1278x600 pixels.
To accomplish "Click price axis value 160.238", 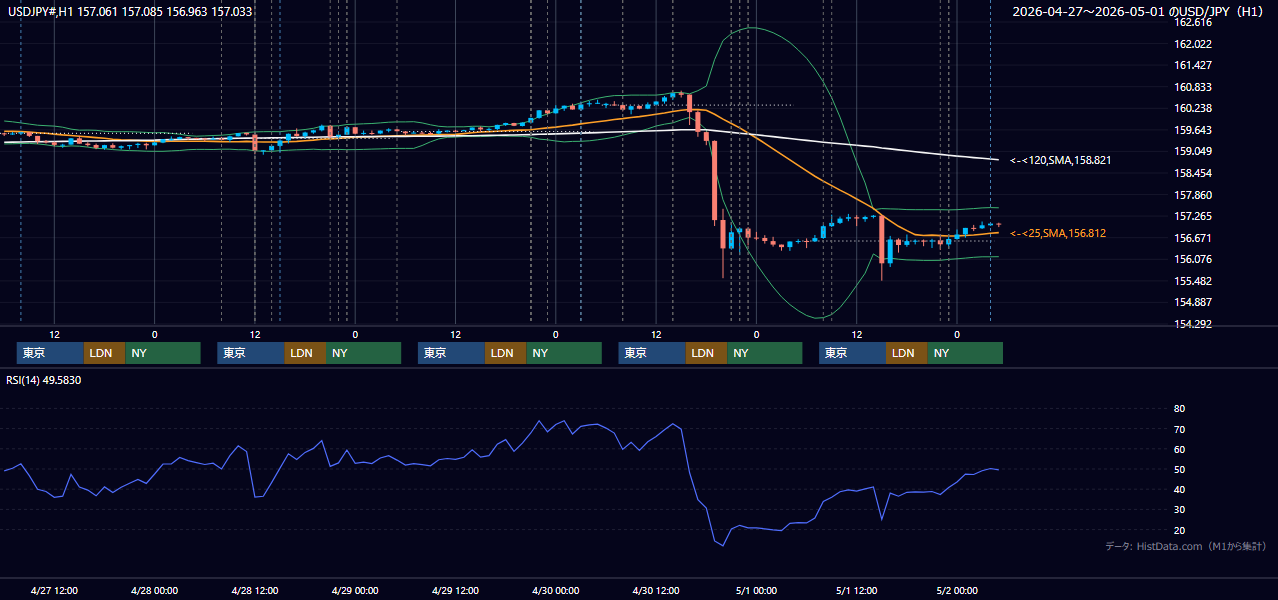I will (x=1193, y=108).
